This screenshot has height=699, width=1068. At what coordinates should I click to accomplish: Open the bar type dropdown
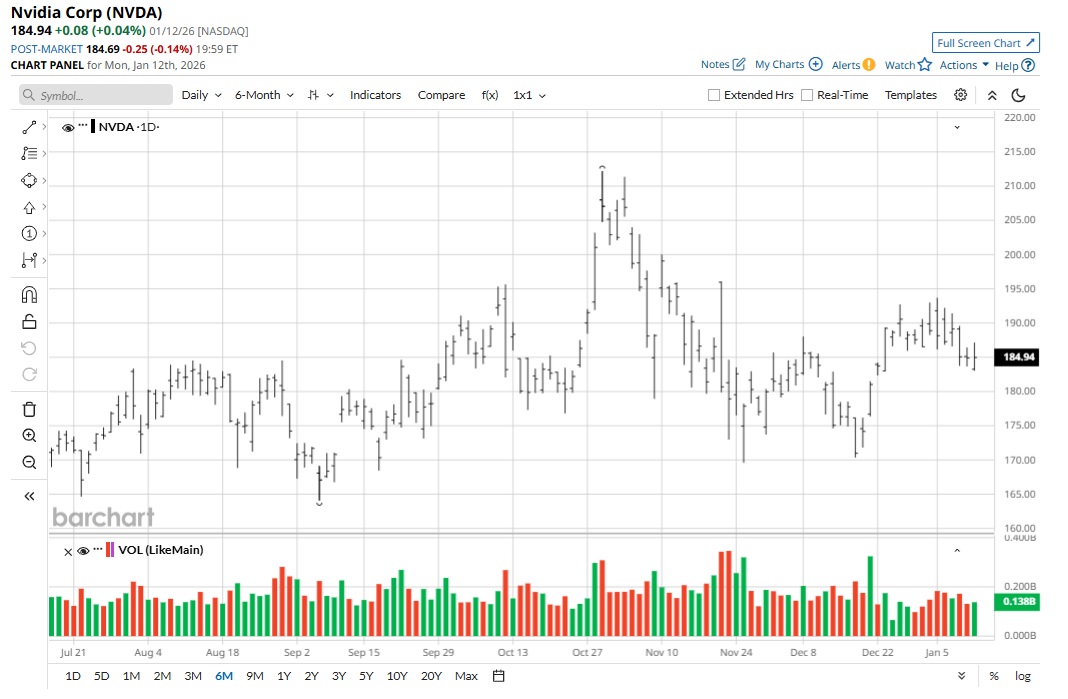(321, 95)
